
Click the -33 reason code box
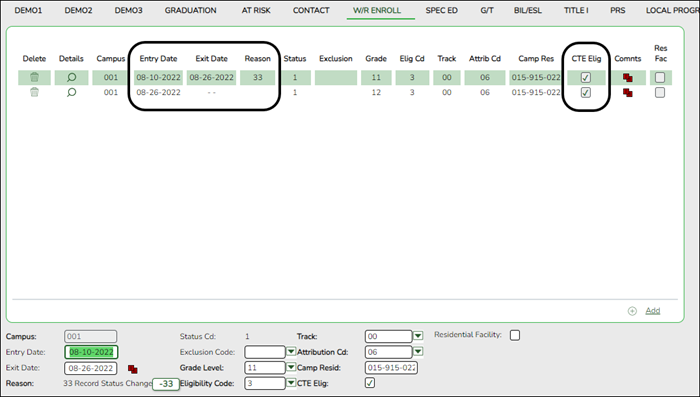[x=166, y=384]
